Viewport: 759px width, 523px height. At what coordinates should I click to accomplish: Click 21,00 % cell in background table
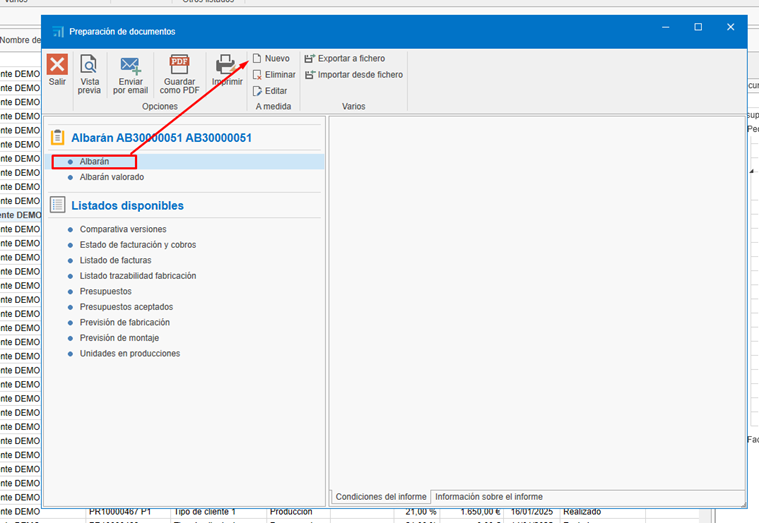tap(421, 511)
